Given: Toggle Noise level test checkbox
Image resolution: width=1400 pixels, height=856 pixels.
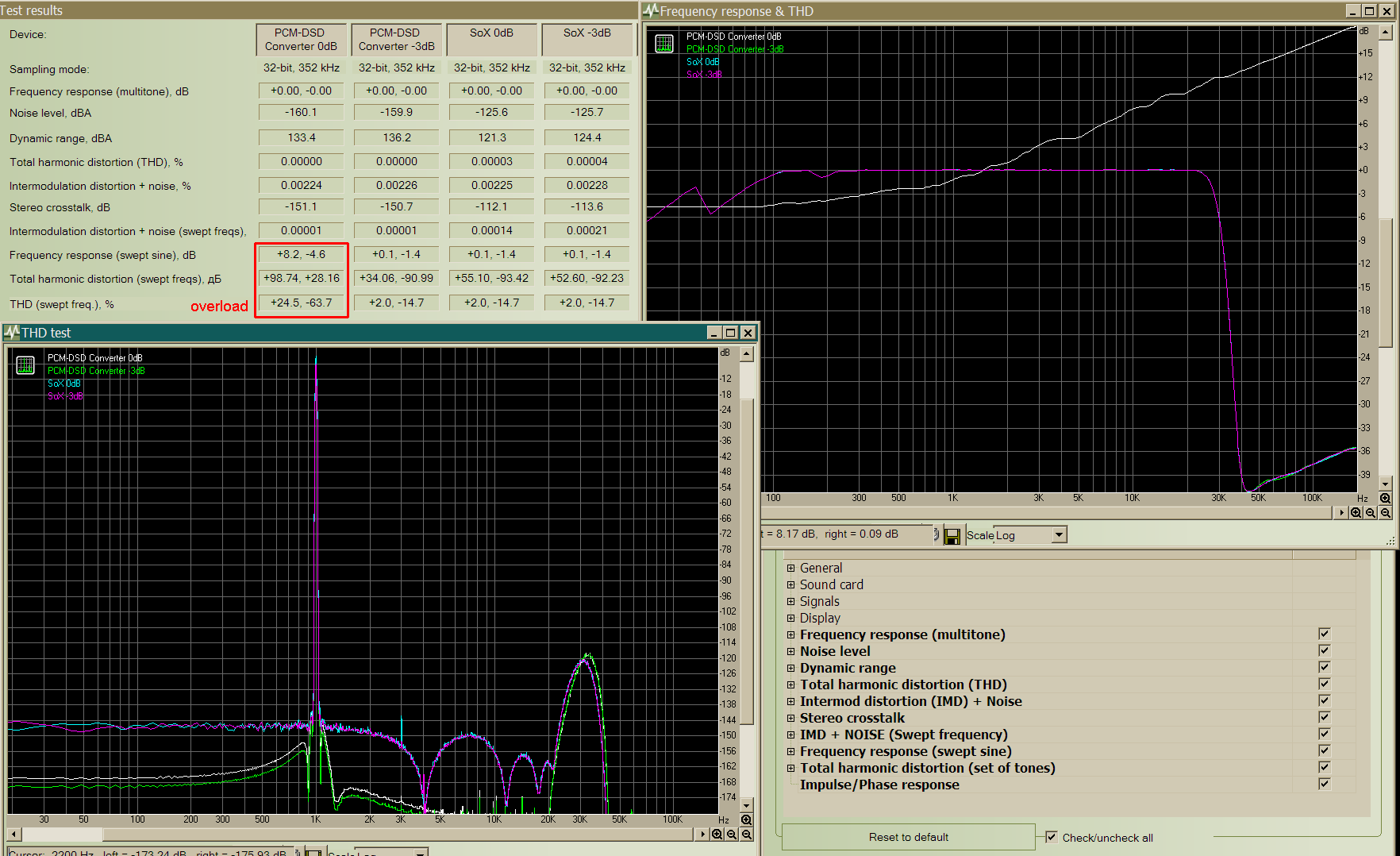Looking at the screenshot, I should click(1324, 650).
